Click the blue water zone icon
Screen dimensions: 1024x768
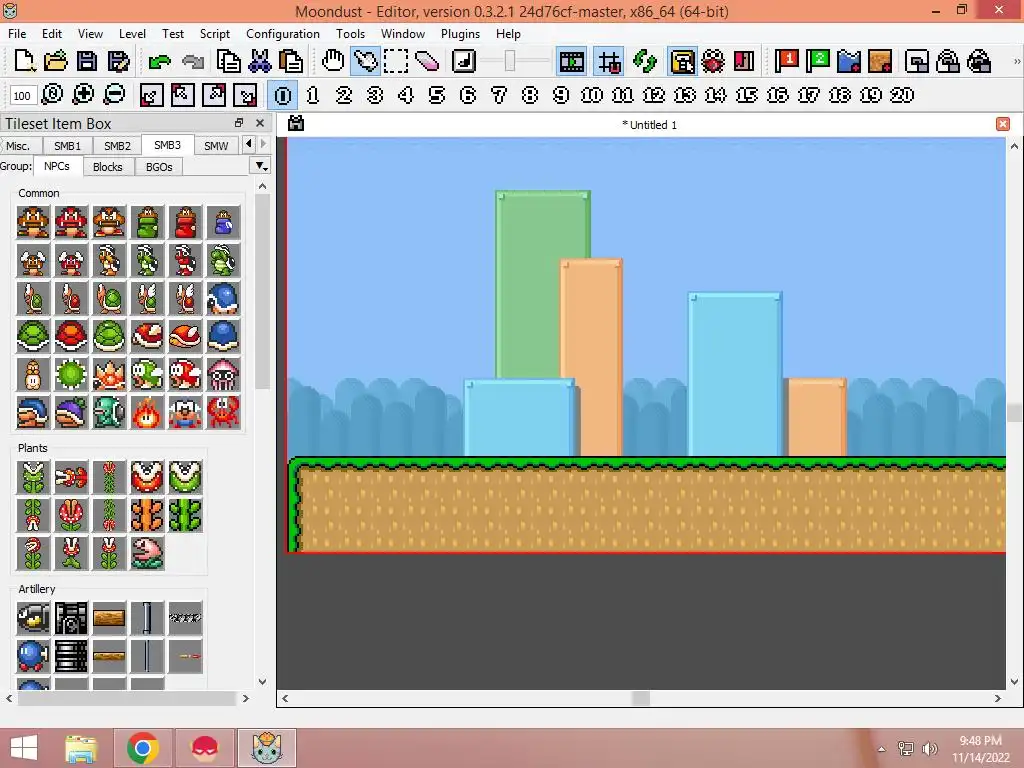[x=849, y=61]
